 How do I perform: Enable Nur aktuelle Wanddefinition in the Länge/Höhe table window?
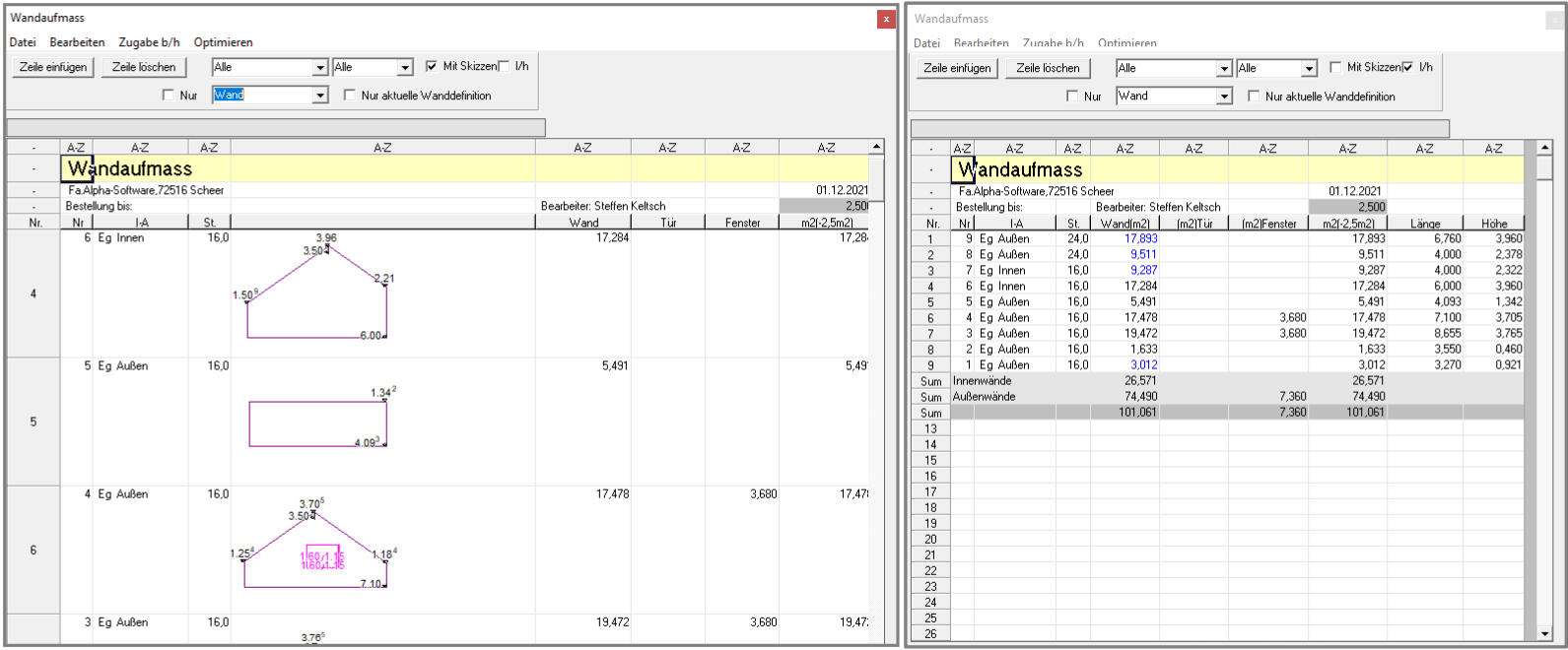(x=1254, y=97)
